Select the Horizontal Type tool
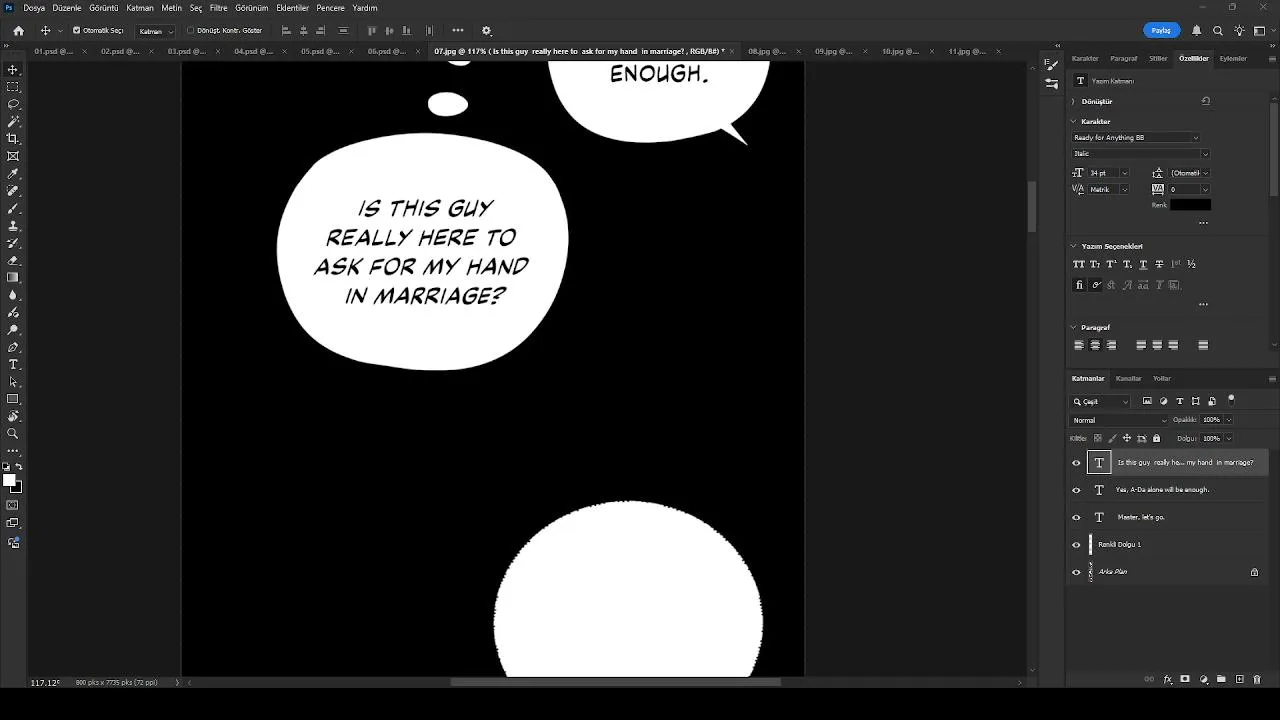 tap(13, 365)
